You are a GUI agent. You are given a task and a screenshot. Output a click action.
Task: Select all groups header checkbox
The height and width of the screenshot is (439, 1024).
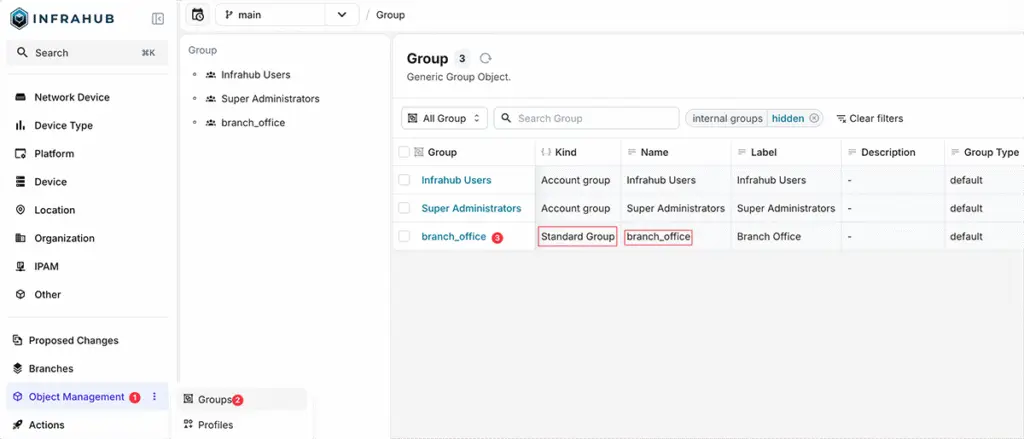click(x=404, y=152)
